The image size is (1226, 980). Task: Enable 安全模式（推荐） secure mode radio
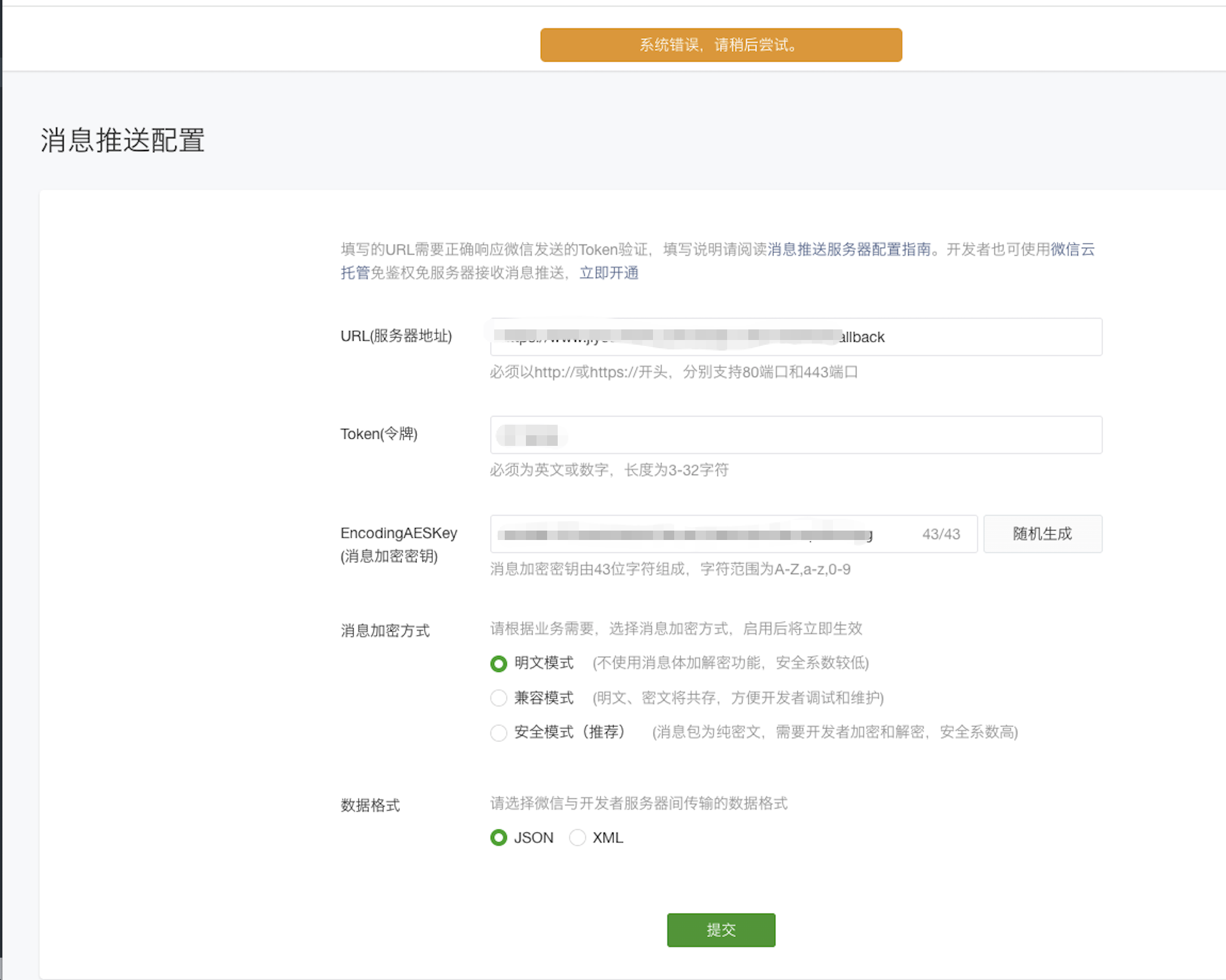(498, 732)
